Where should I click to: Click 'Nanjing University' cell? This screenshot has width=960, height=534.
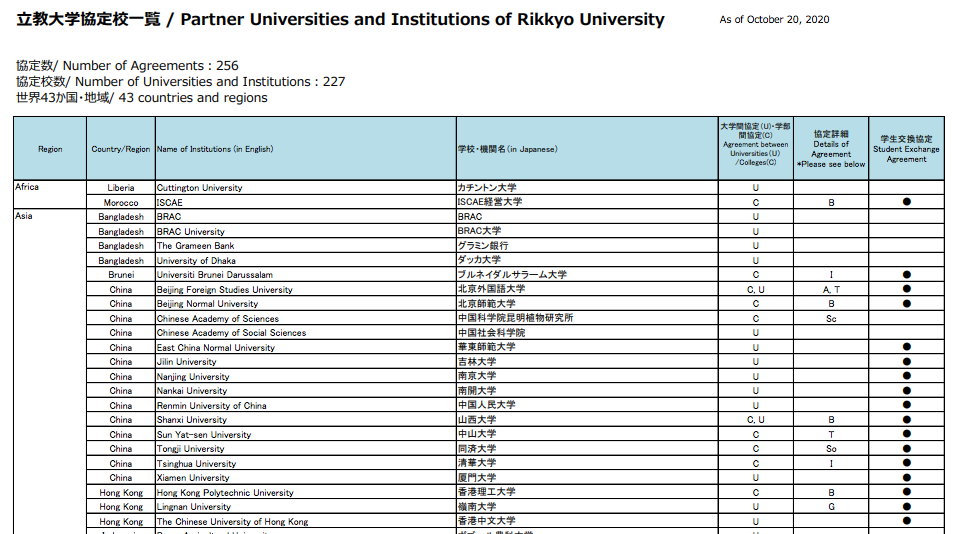306,377
